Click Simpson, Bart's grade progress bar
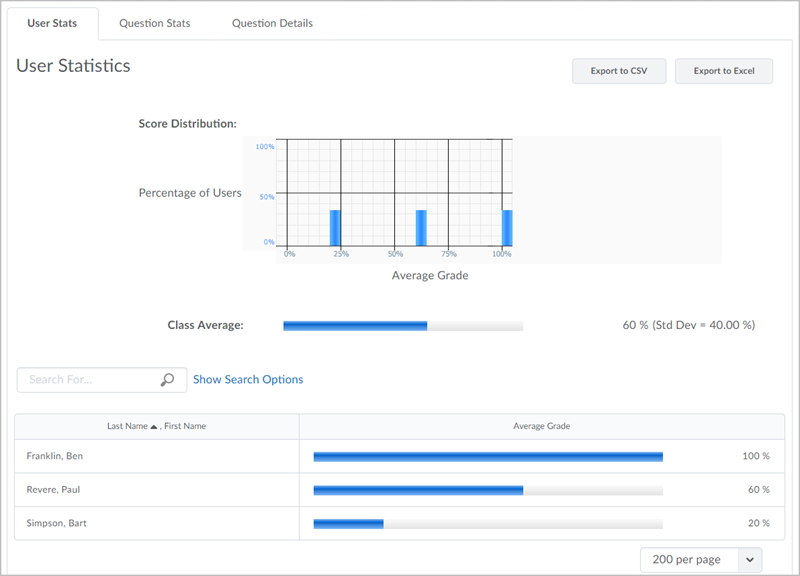 pyautogui.click(x=488, y=524)
